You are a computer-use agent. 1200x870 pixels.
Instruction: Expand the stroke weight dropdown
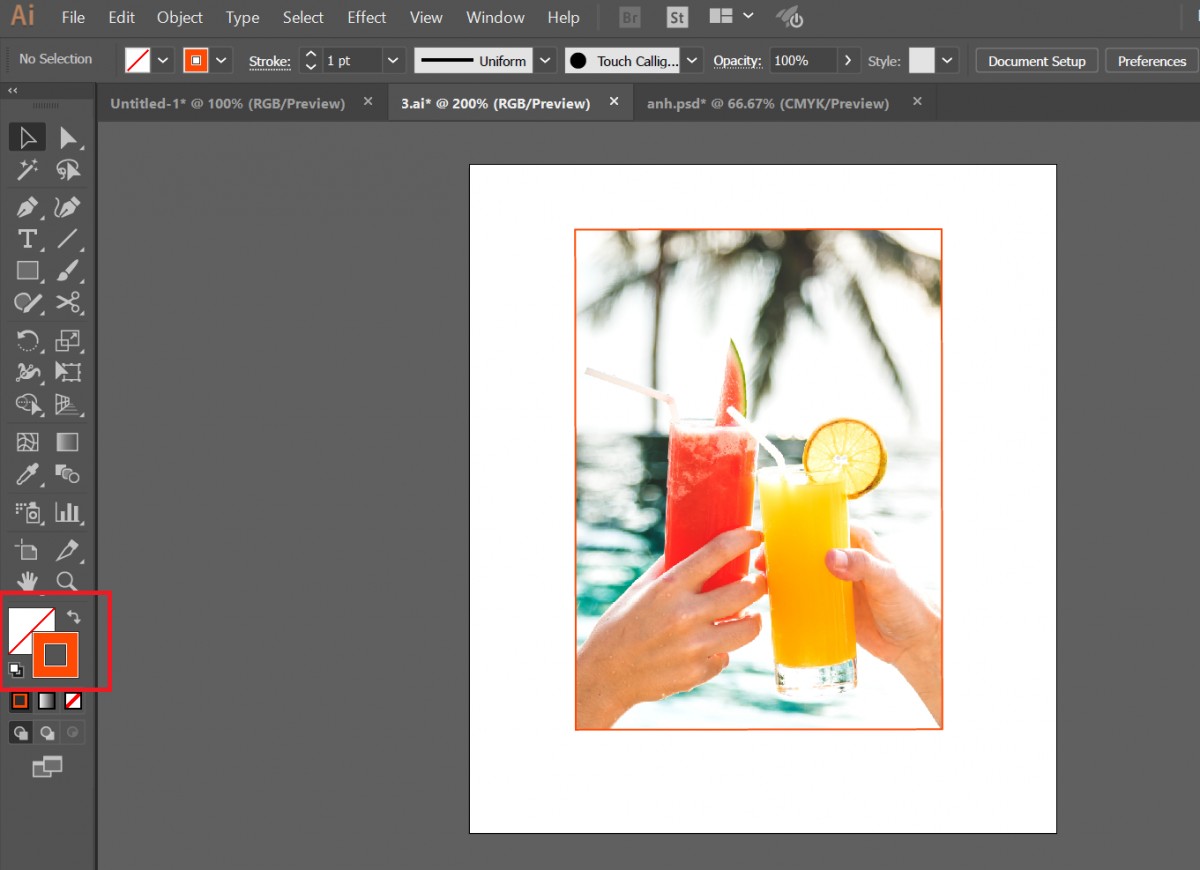(x=393, y=61)
